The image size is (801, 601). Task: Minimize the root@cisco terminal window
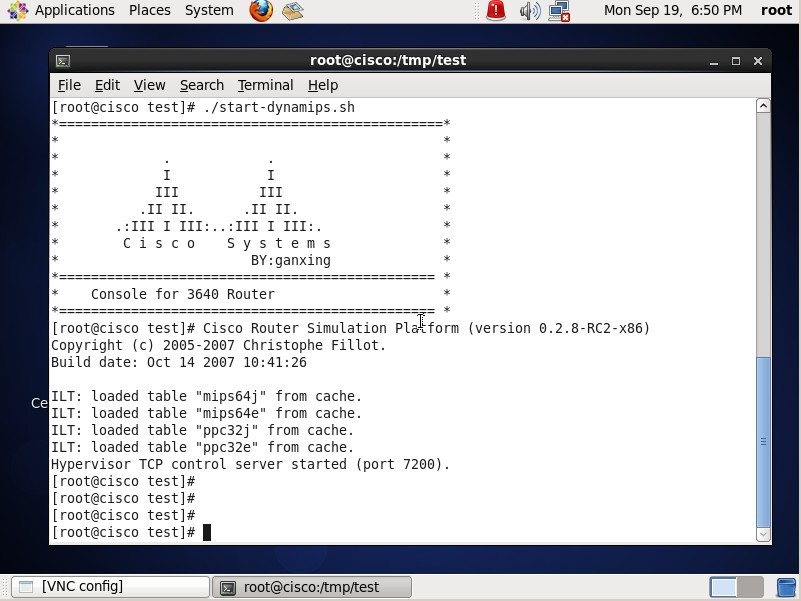[x=714, y=61]
